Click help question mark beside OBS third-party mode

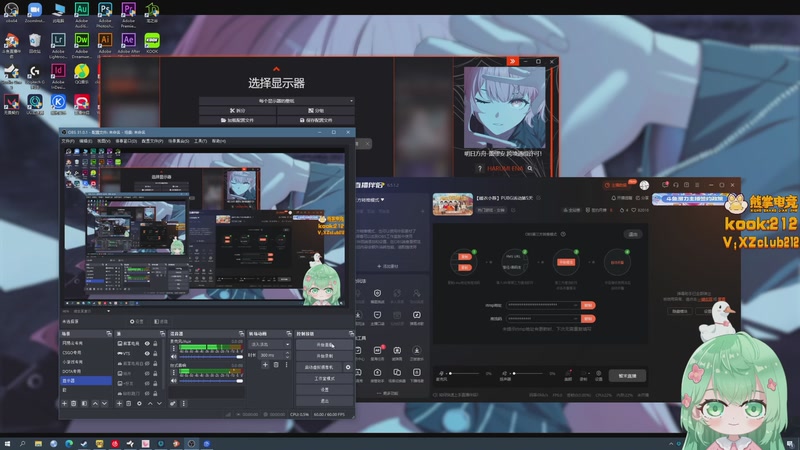[x=563, y=234]
